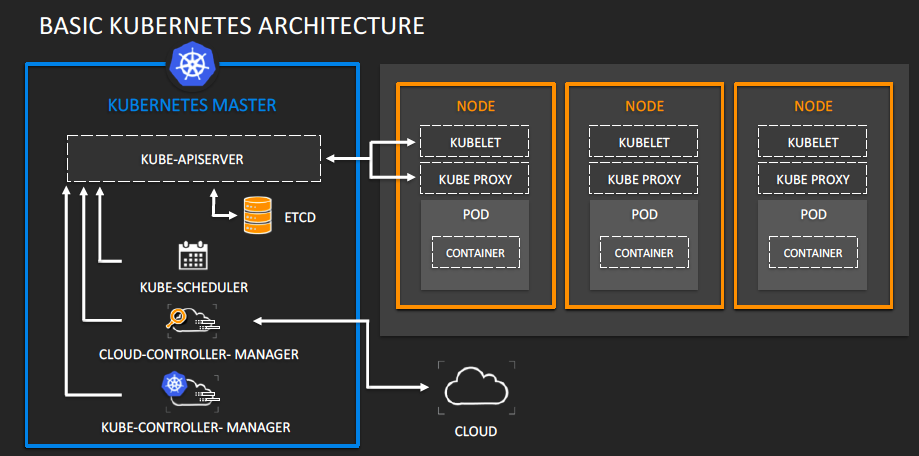The height and width of the screenshot is (456, 919).
Task: Click the Kubernetes wheel logo above the master
Action: pos(193,64)
